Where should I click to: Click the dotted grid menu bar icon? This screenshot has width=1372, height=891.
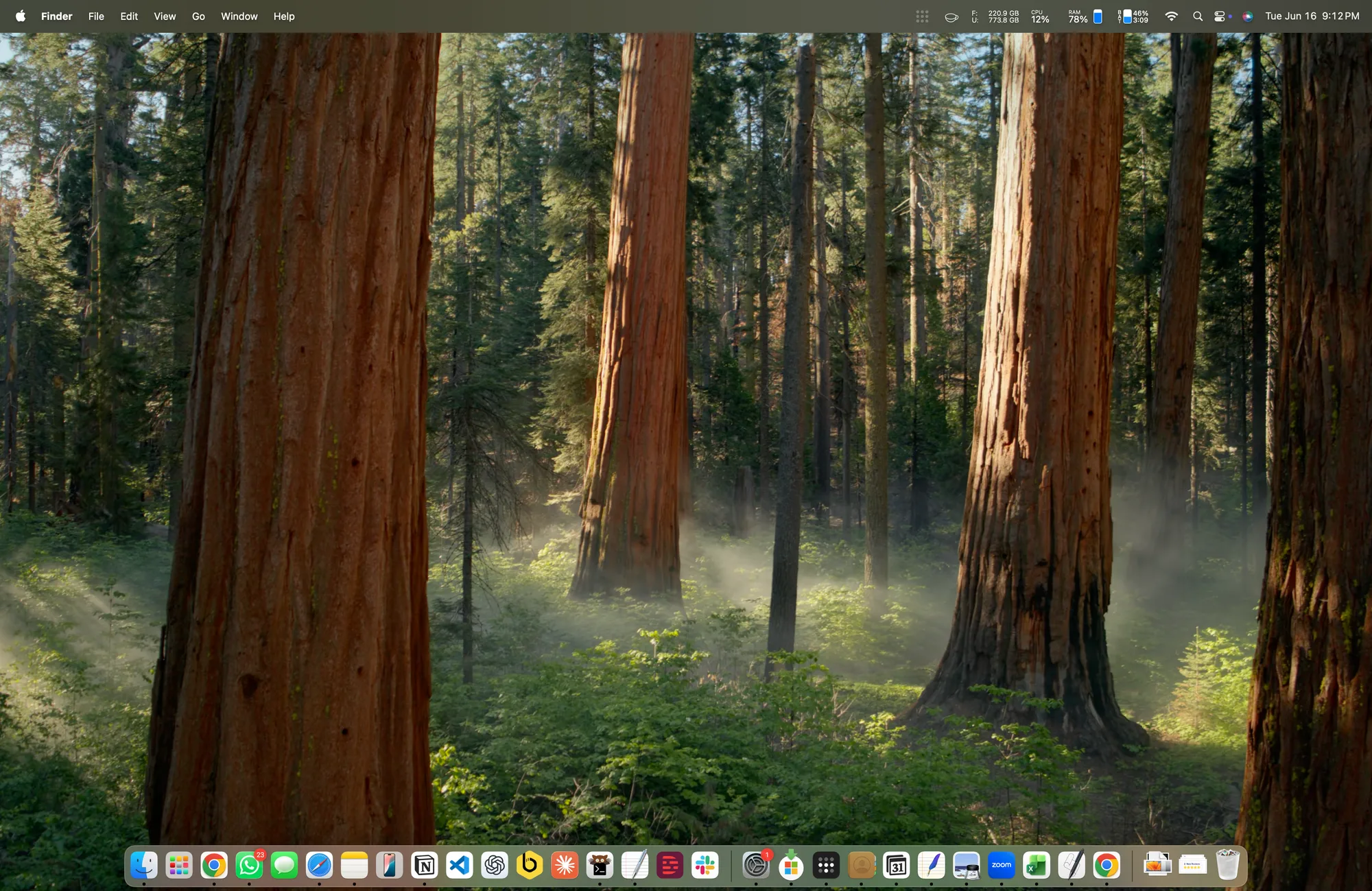click(922, 16)
